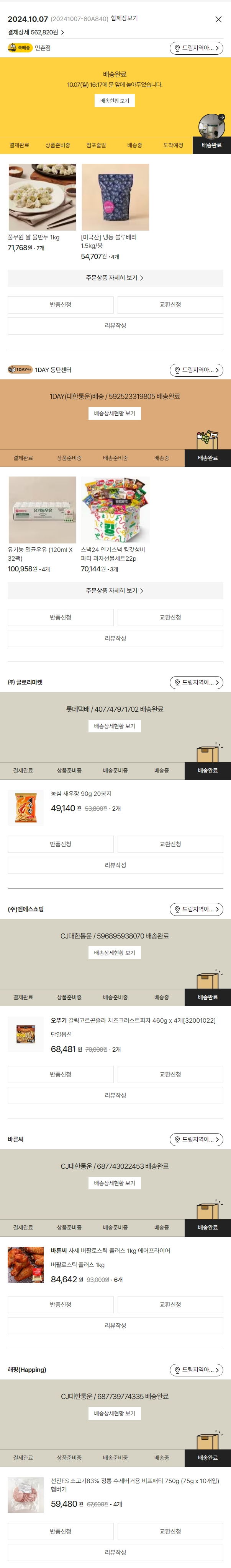This screenshot has width=231, height=1568.
Task: Open 드림지역아... selector beside 만촌점
Action: point(196,48)
